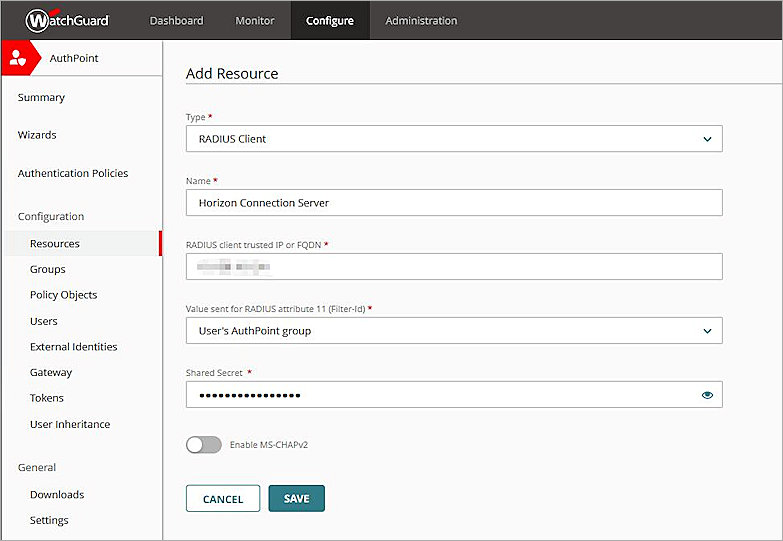Enable the MS-CHAPv2 toggle

coord(204,445)
